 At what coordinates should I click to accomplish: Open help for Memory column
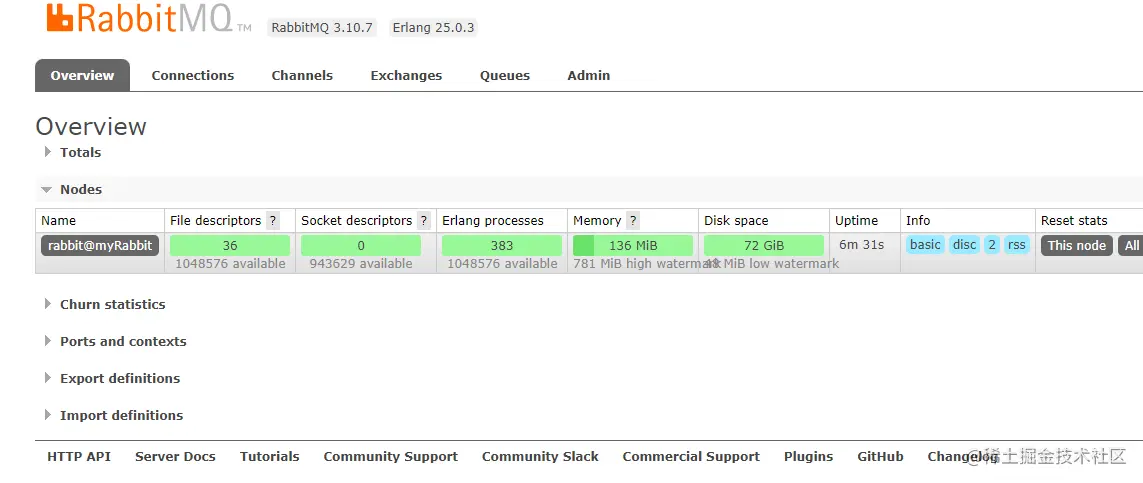(x=633, y=221)
